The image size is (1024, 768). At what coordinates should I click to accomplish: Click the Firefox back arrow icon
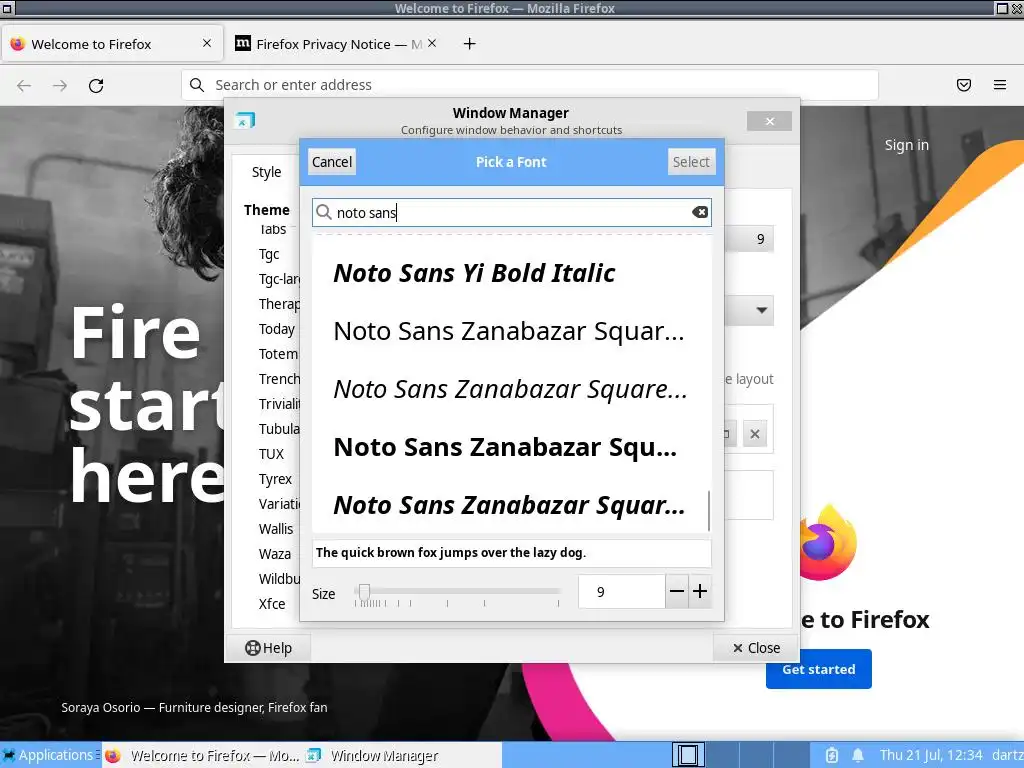pos(24,86)
